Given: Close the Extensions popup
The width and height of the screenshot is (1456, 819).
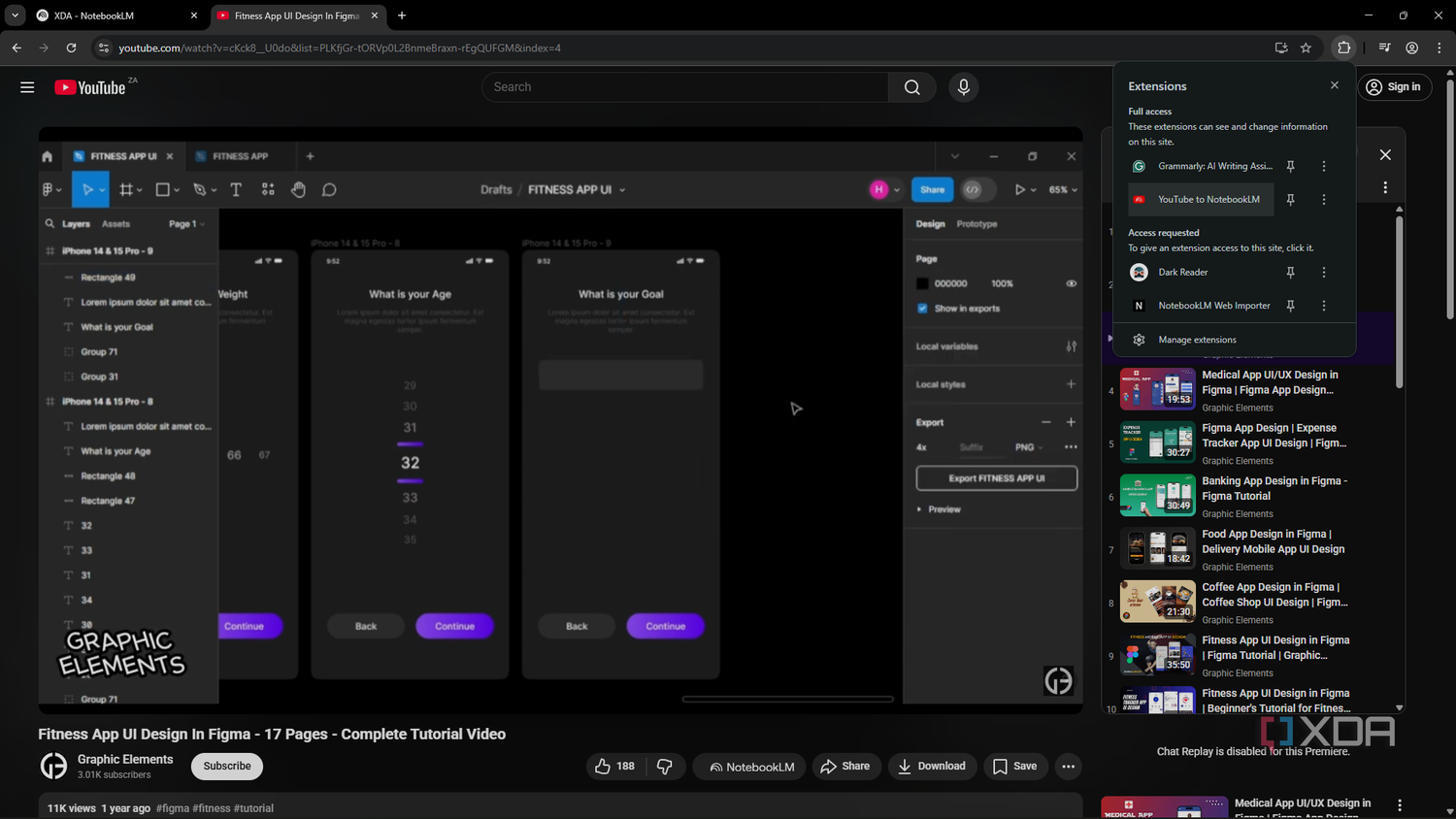Looking at the screenshot, I should pos(1335,85).
